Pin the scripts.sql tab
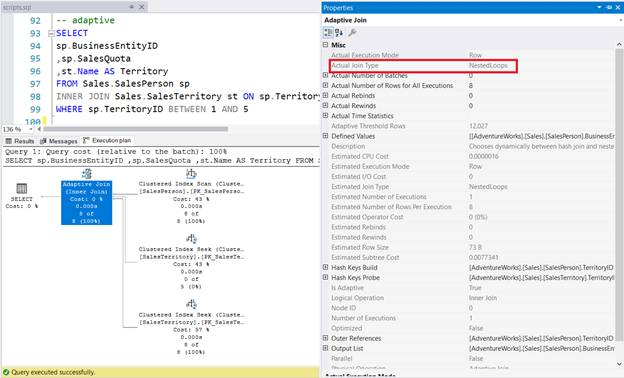 coord(131,7)
